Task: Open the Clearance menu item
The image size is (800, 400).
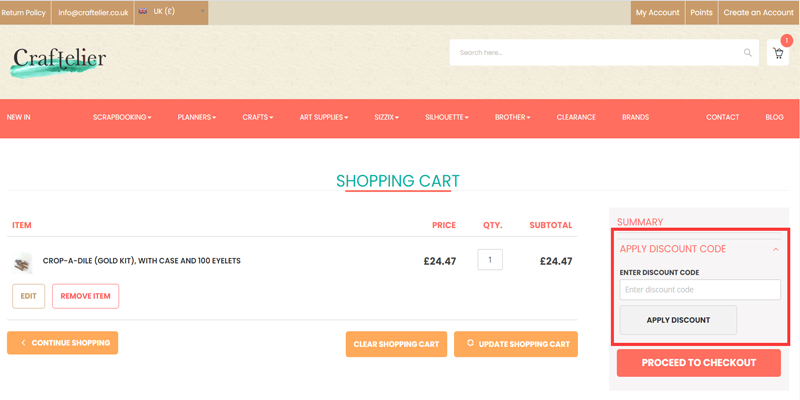Action: click(576, 117)
